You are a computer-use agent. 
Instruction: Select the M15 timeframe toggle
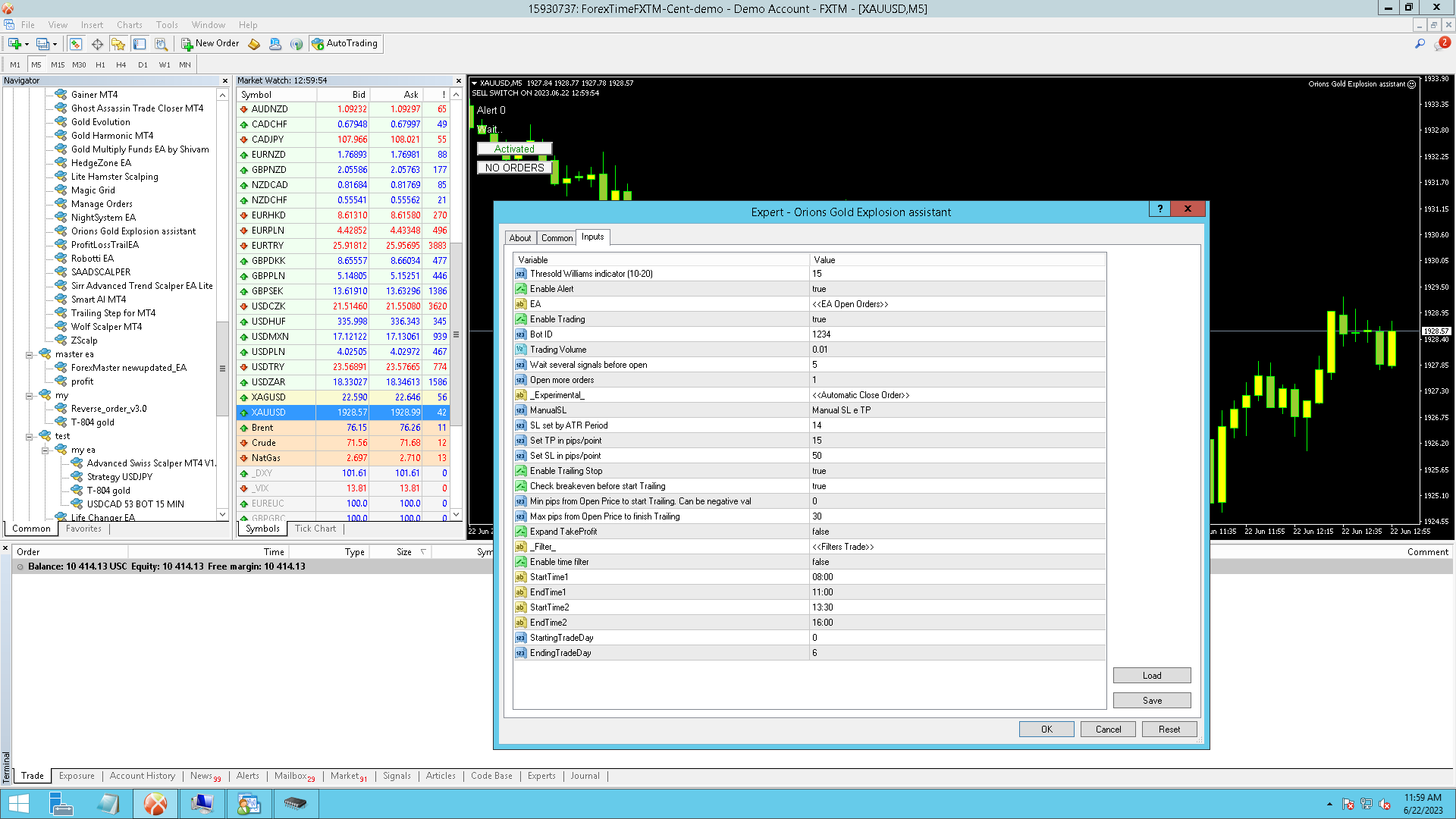(x=58, y=65)
